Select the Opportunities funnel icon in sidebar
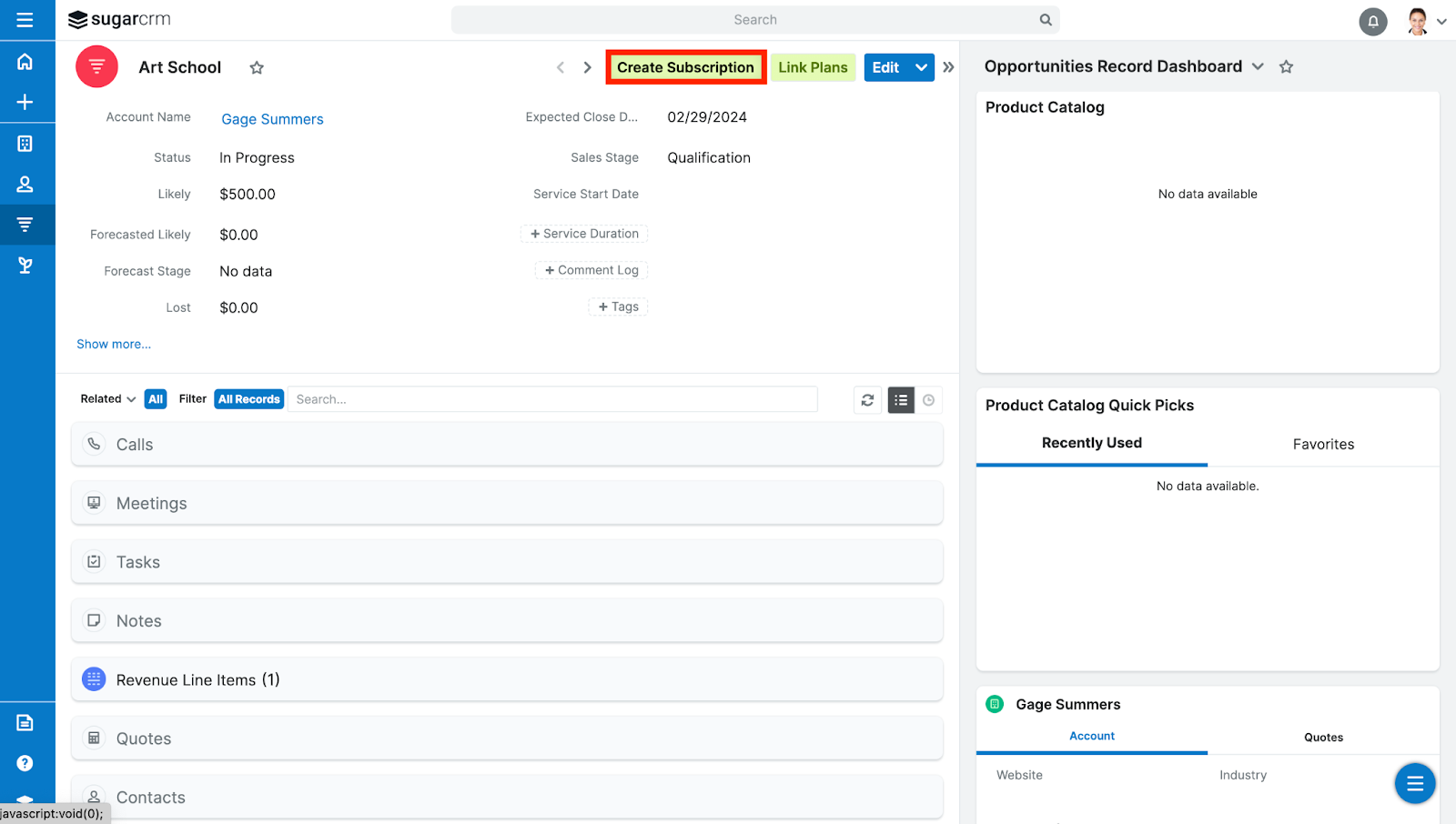Image resolution: width=1456 pixels, height=824 pixels. pyautogui.click(x=25, y=225)
